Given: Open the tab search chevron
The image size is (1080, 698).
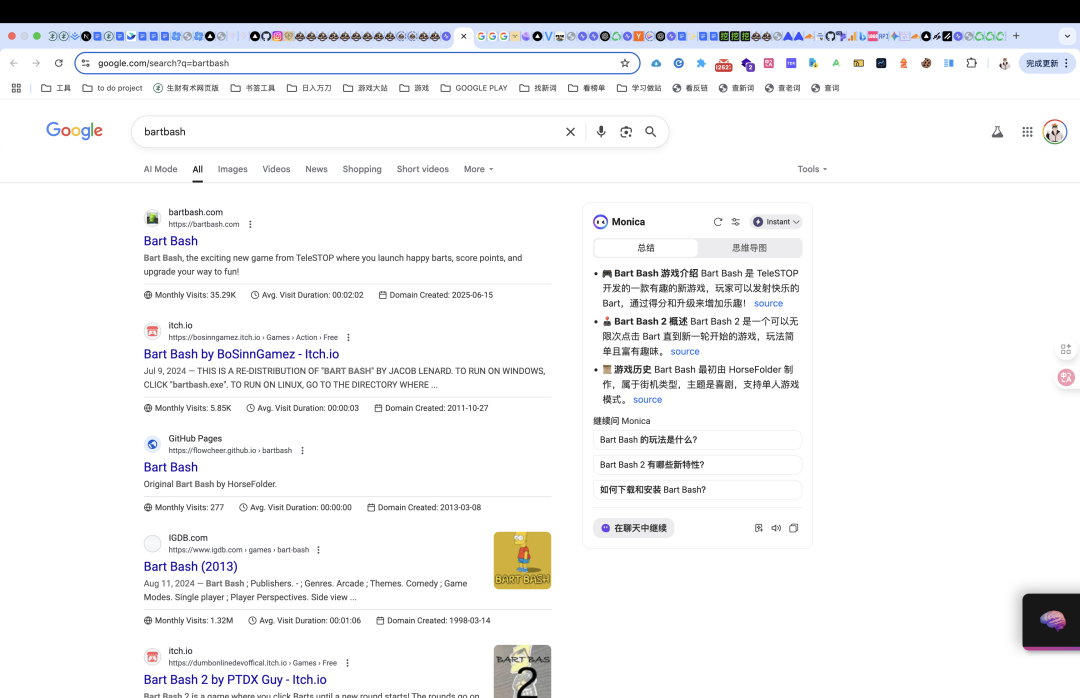Looking at the screenshot, I should 1068,36.
